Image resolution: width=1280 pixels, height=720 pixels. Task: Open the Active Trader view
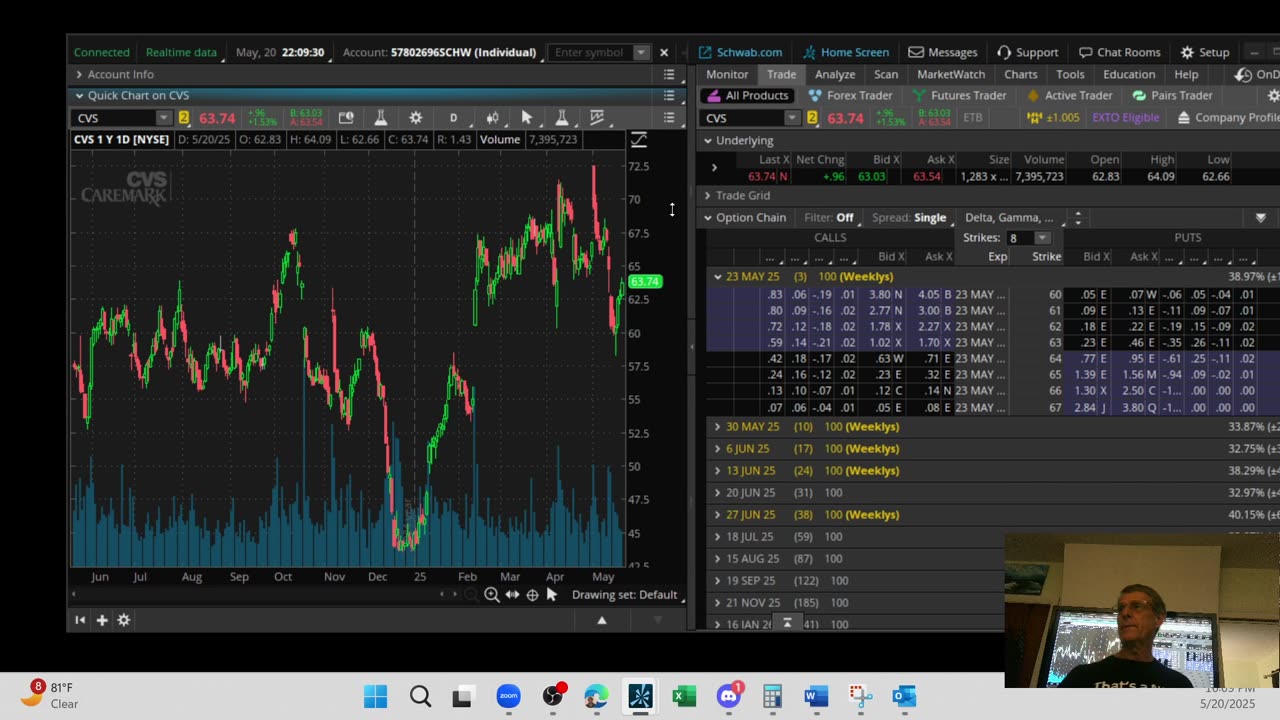click(1077, 96)
